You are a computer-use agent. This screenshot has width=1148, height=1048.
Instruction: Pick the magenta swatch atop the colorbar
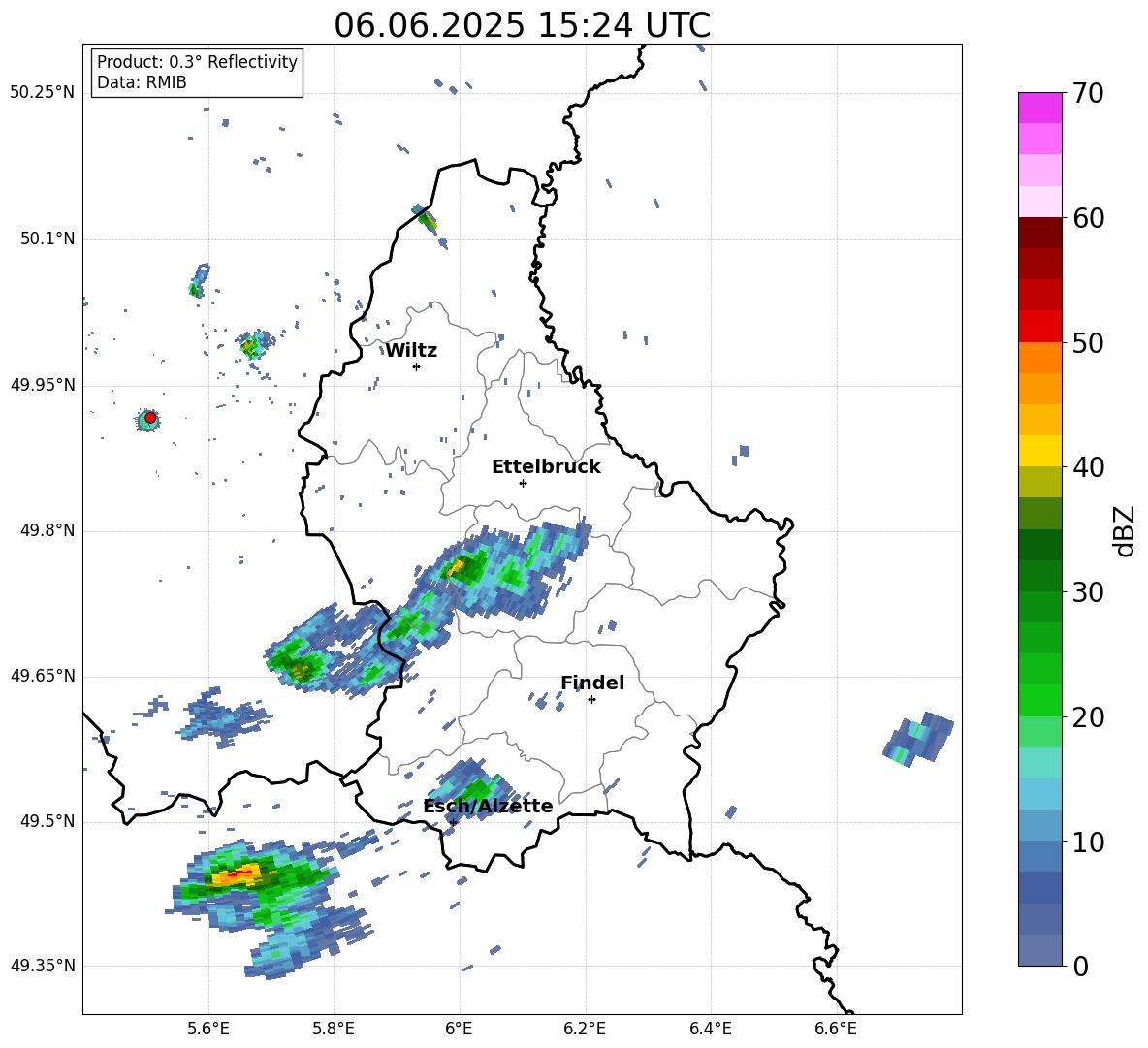click(1039, 108)
